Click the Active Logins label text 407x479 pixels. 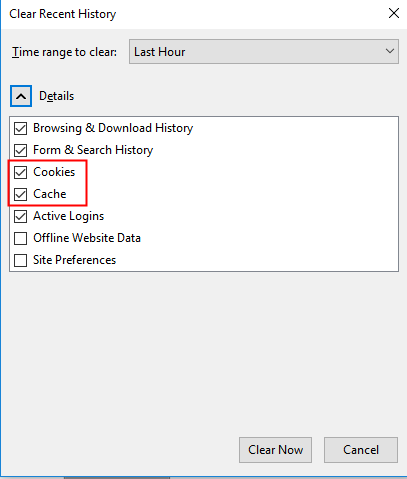68,216
